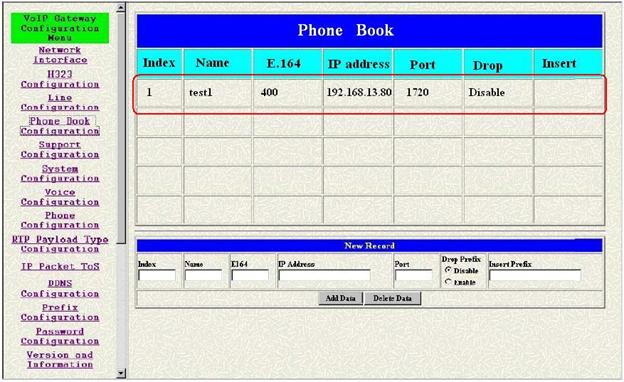Screen dimensions: 624x382
Task: Focus the Insert Prefix input field
Action: pos(535,275)
